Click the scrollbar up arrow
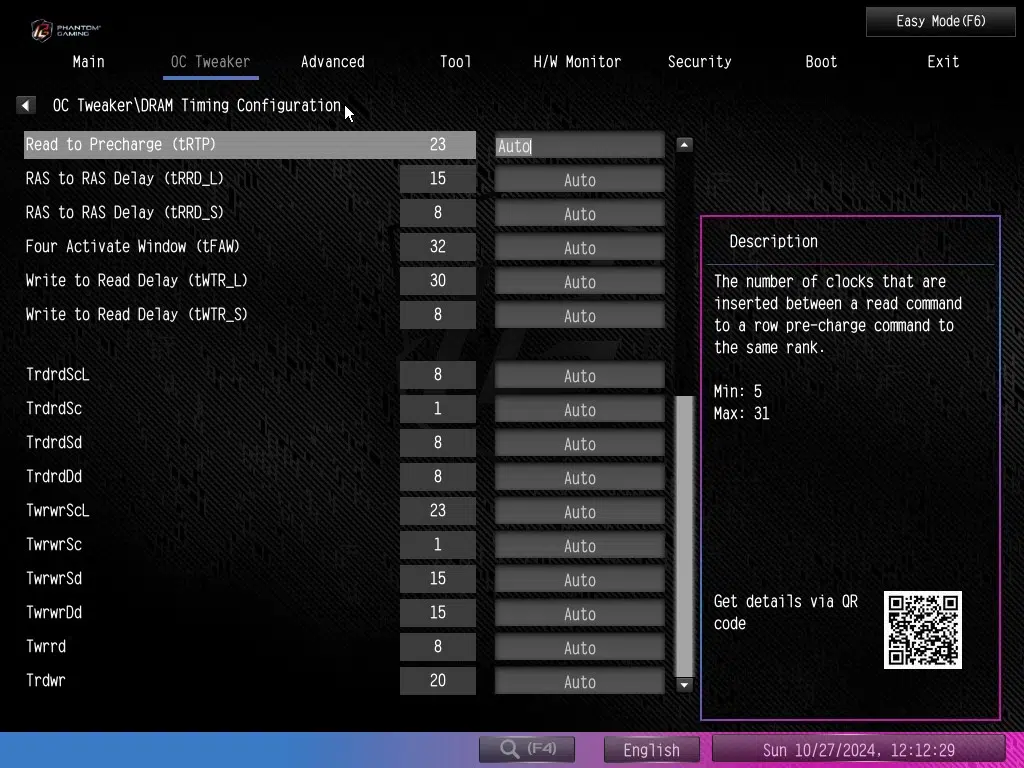This screenshot has width=1024, height=768. point(684,145)
